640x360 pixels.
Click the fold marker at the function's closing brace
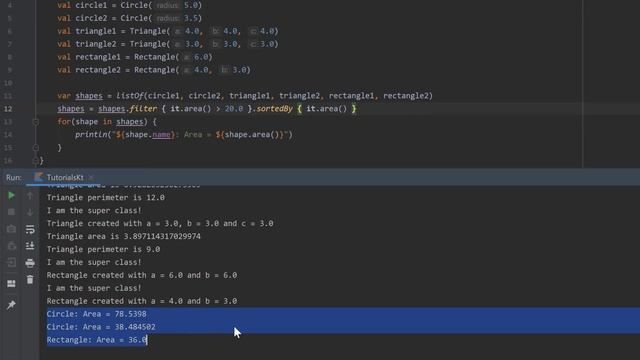click(35, 160)
